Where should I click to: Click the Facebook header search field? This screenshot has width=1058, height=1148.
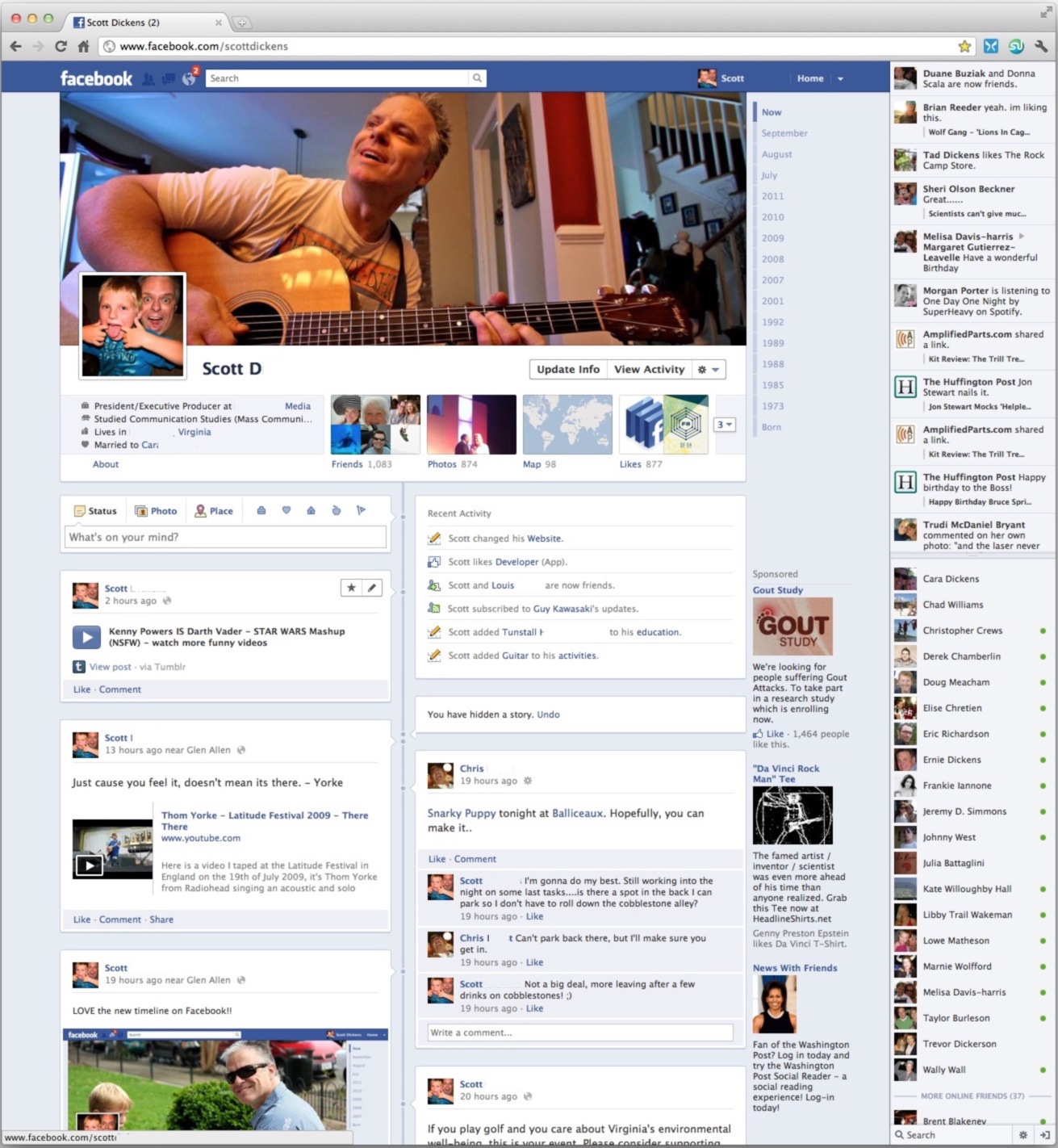point(337,78)
